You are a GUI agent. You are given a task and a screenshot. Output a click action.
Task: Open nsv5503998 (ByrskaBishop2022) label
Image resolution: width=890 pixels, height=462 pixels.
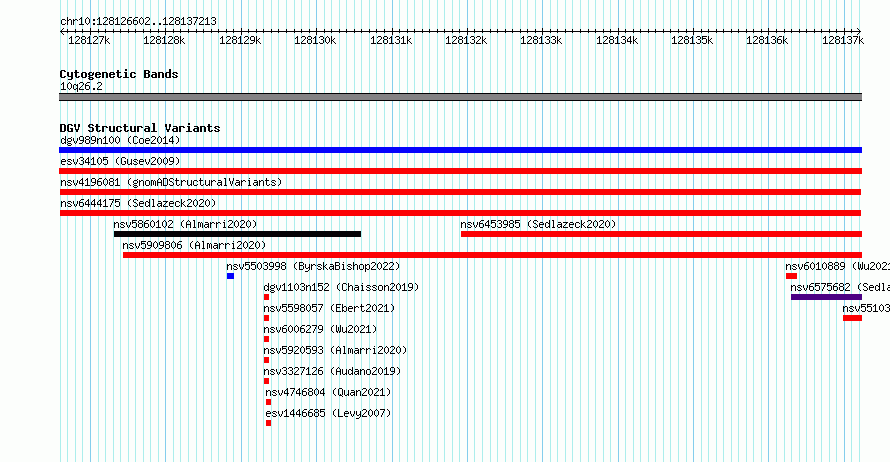pyautogui.click(x=313, y=266)
